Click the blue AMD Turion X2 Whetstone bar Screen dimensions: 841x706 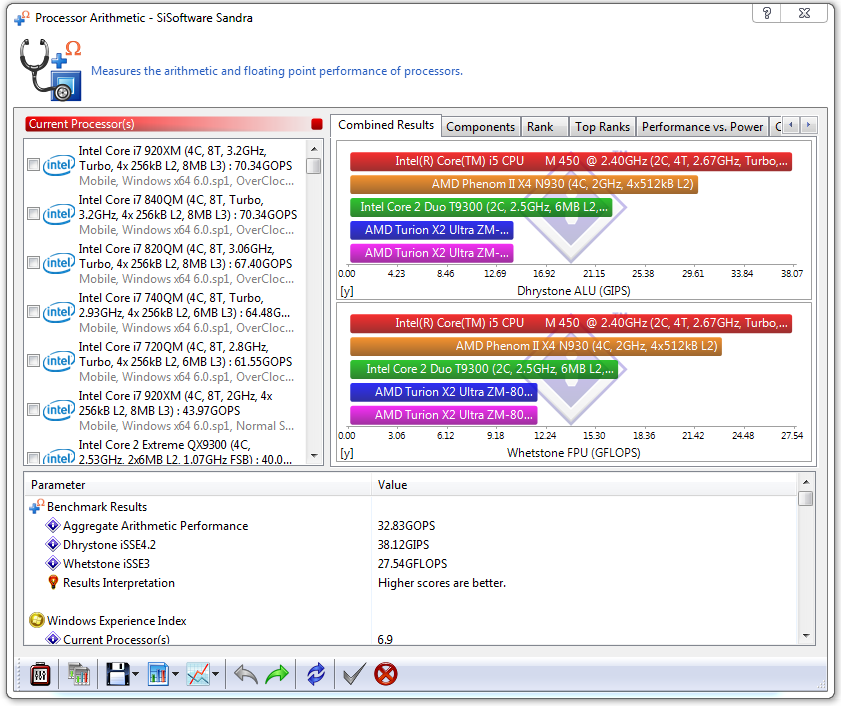(444, 392)
